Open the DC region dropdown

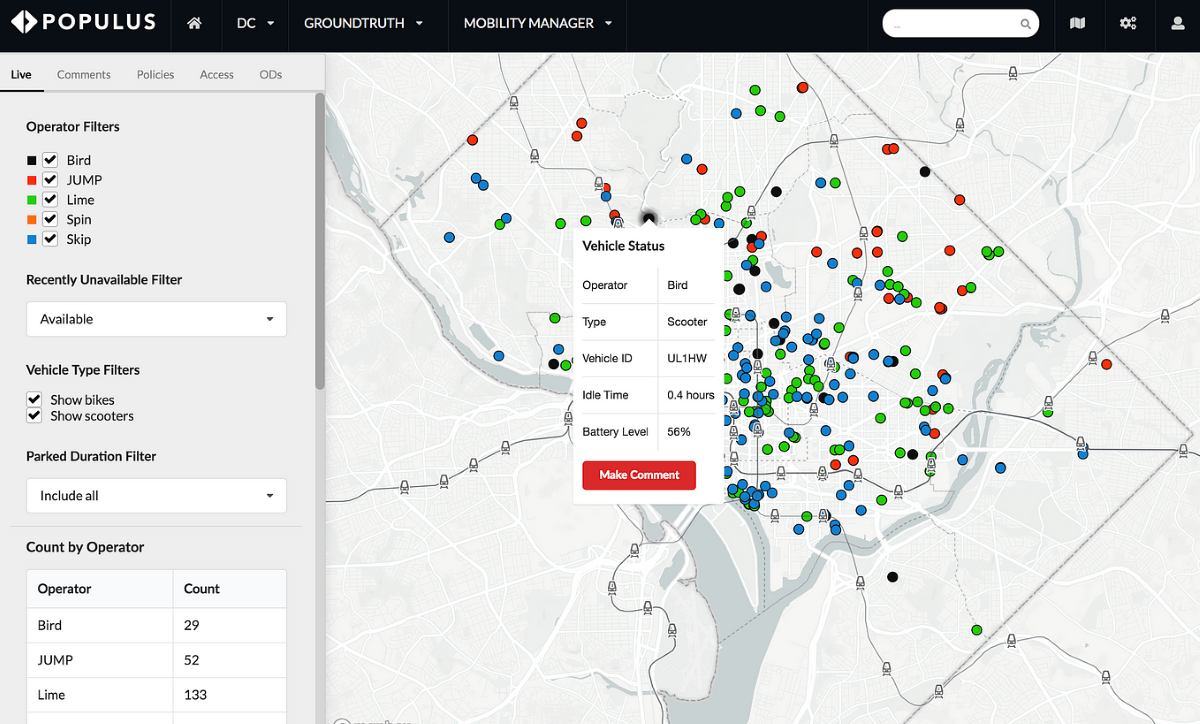255,23
